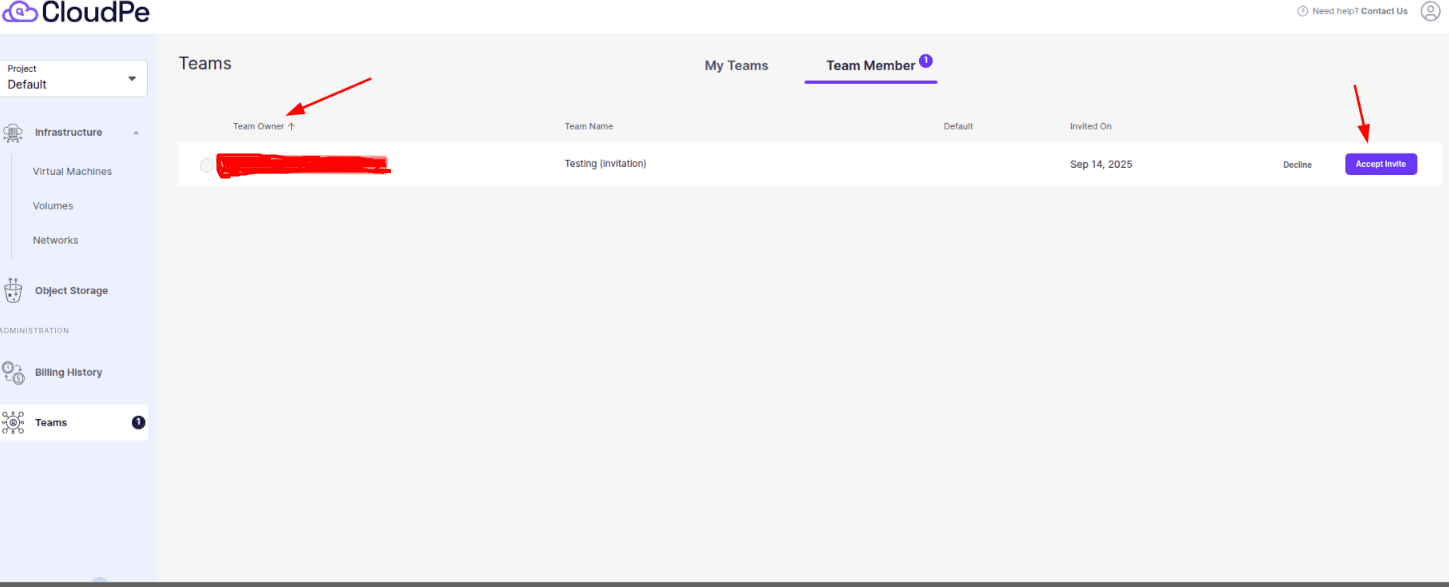Open Object Storage from the sidebar

[x=13, y=290]
